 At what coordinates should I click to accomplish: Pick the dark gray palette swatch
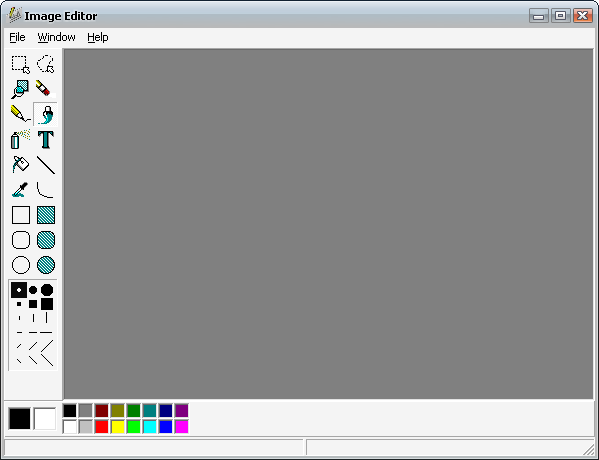click(x=86, y=411)
